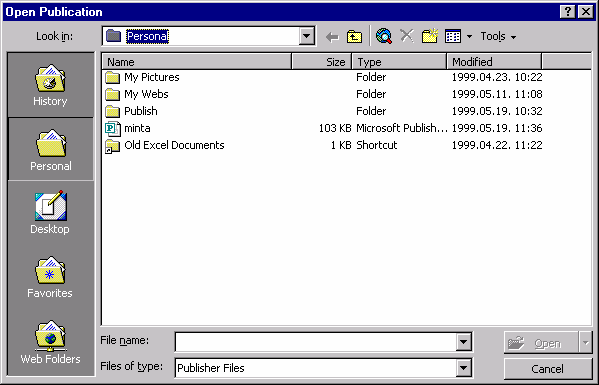Select the 'My Pictures' name text
The width and height of the screenshot is (599, 385).
coord(152,78)
